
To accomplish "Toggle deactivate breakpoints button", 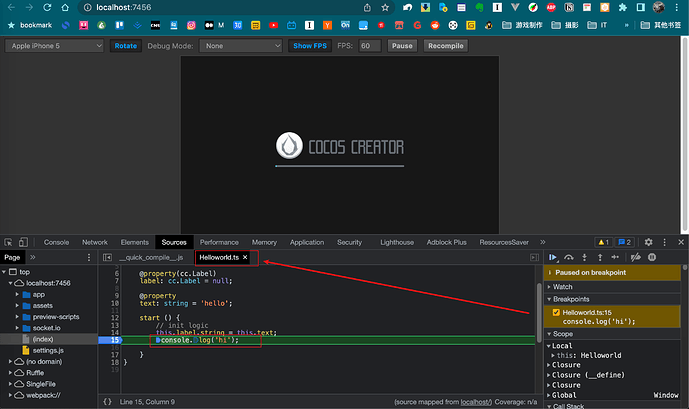I will coord(635,257).
